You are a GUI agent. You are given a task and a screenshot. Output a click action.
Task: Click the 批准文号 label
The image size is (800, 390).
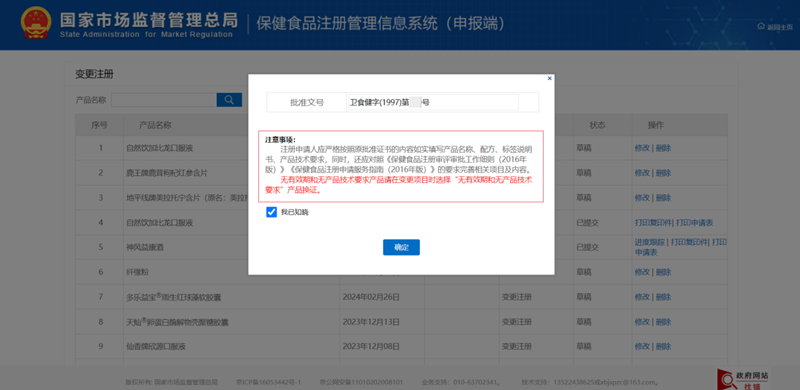coord(307,103)
